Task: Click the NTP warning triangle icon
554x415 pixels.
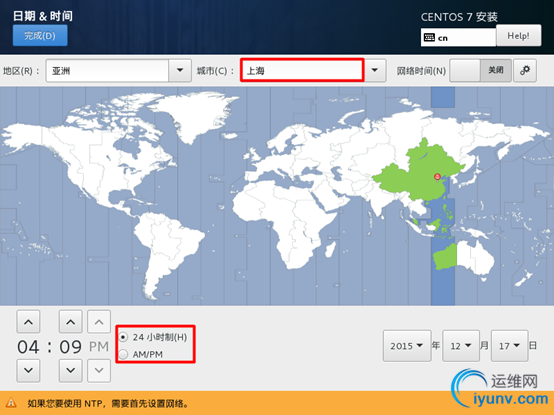Action: click(11, 403)
